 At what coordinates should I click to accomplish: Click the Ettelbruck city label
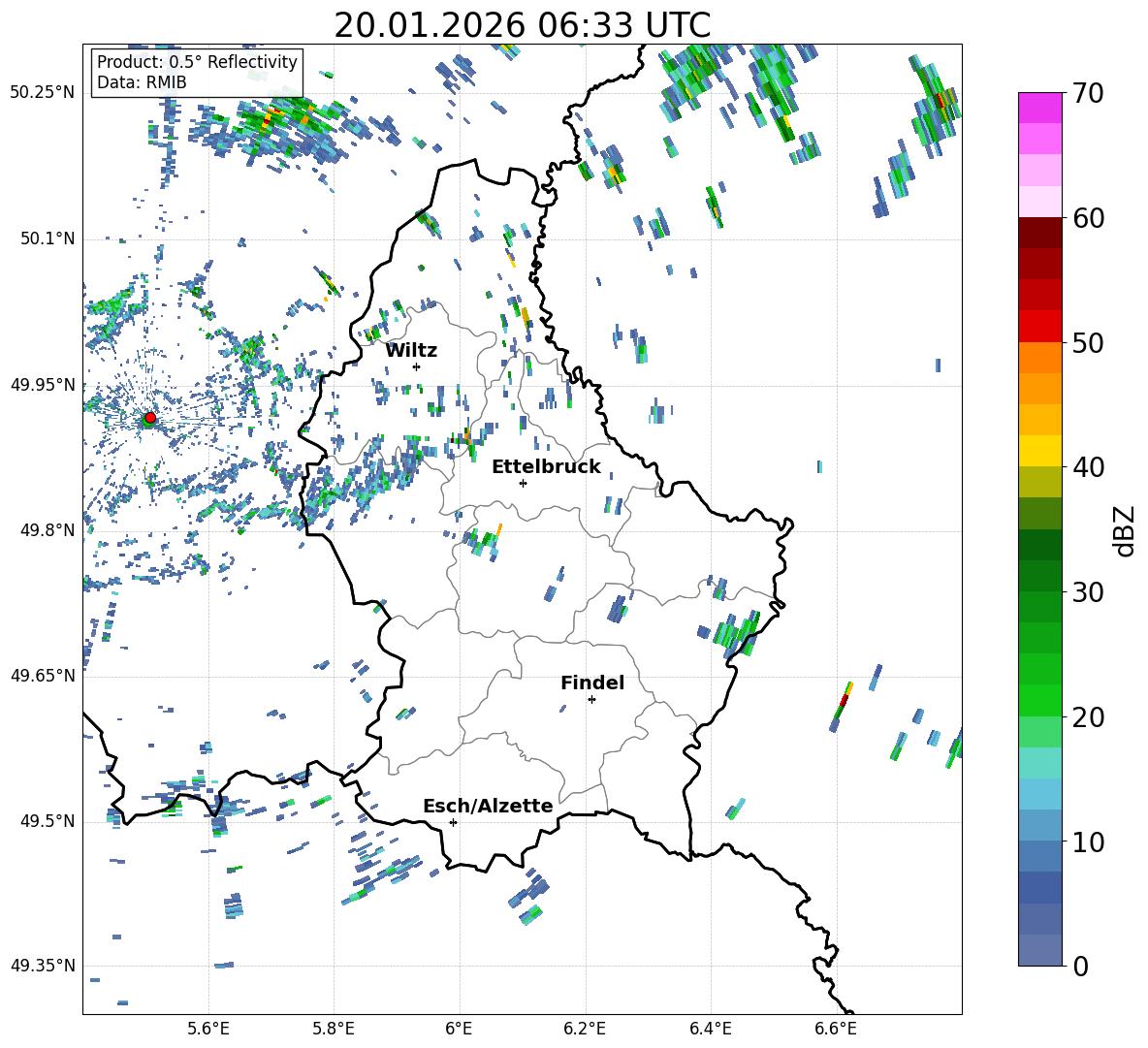546,467
